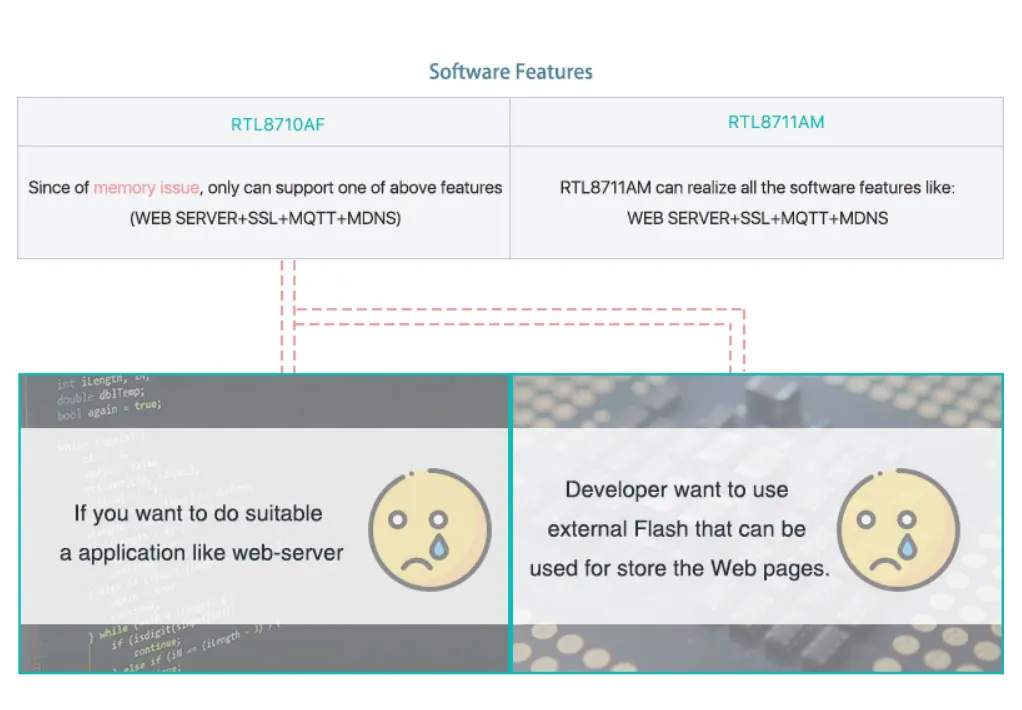
Task: Click "(WEB SERVER+SSL+MQTT+MDNS)" in the RTL8710AF cell
Action: tap(265, 218)
